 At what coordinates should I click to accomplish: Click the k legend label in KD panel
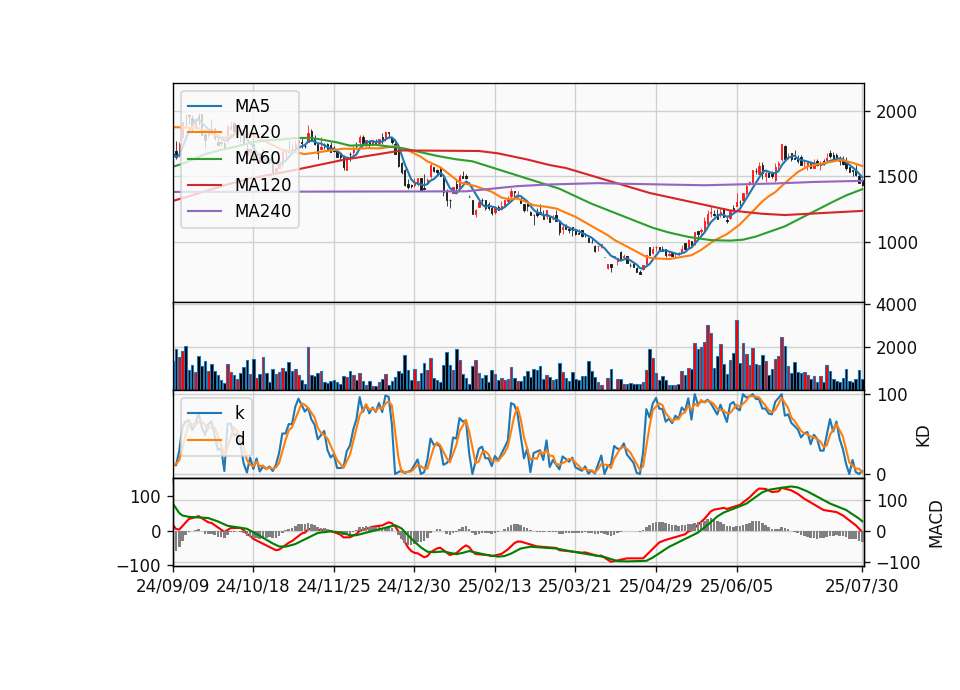coord(239,413)
